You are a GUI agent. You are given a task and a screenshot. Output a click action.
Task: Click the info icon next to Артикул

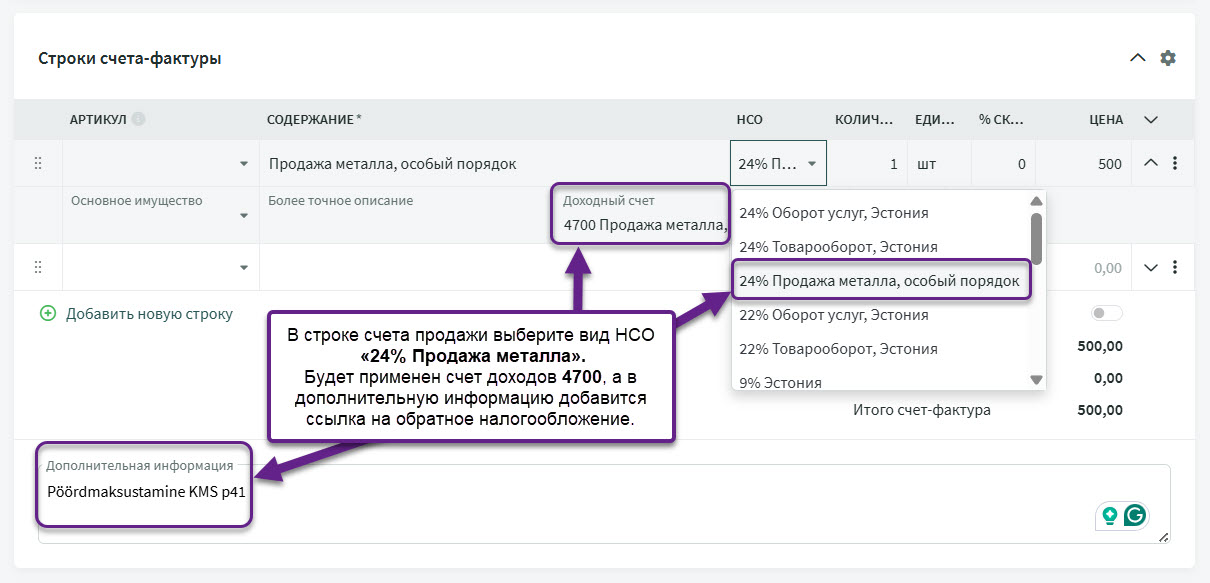138,119
